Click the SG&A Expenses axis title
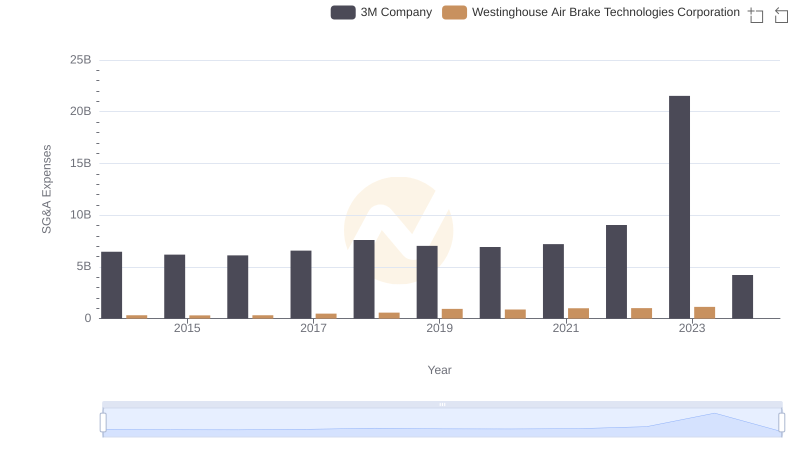The height and width of the screenshot is (461, 800). (46, 189)
